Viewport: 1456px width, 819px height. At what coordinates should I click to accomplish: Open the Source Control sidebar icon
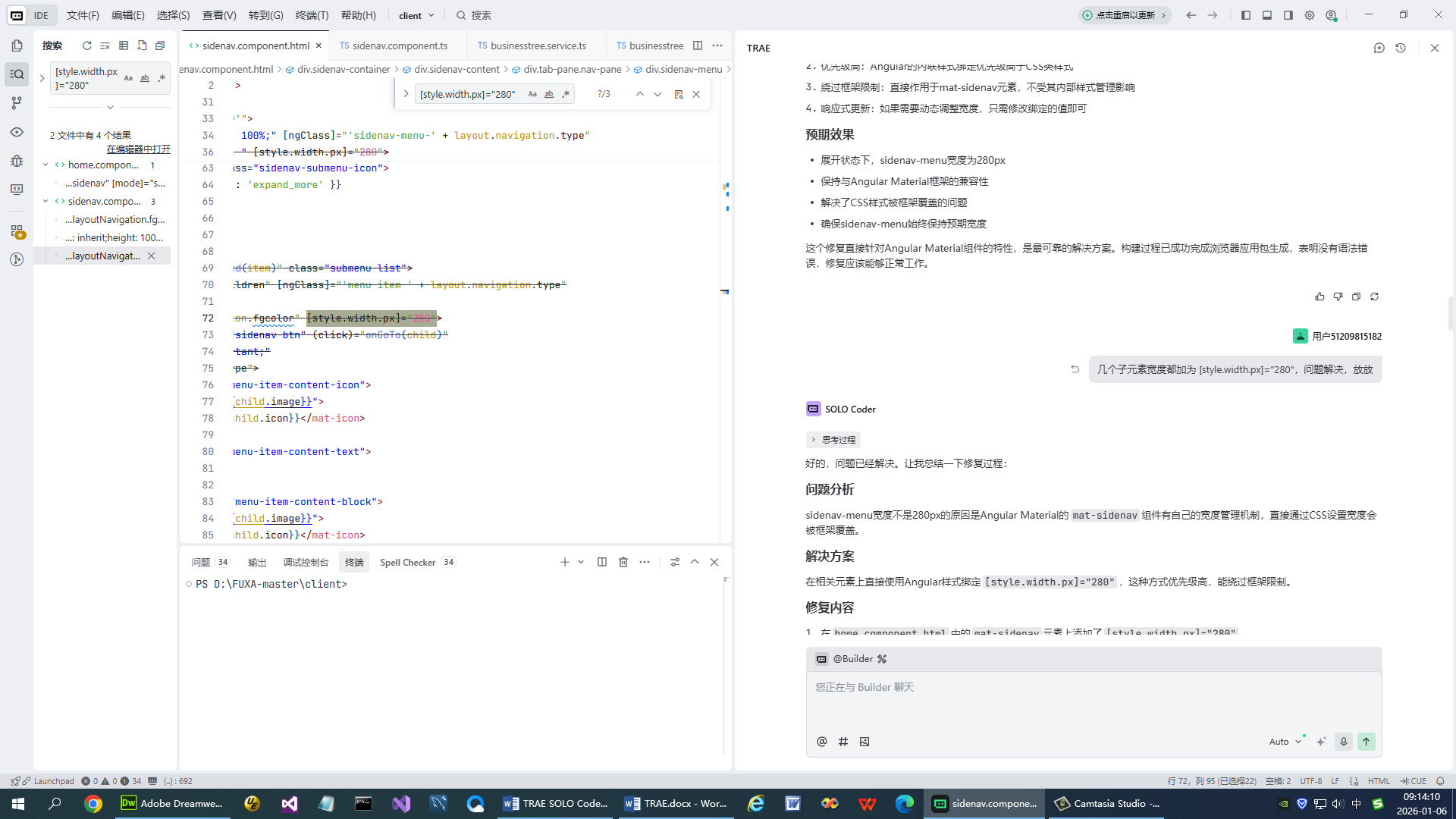[17, 103]
